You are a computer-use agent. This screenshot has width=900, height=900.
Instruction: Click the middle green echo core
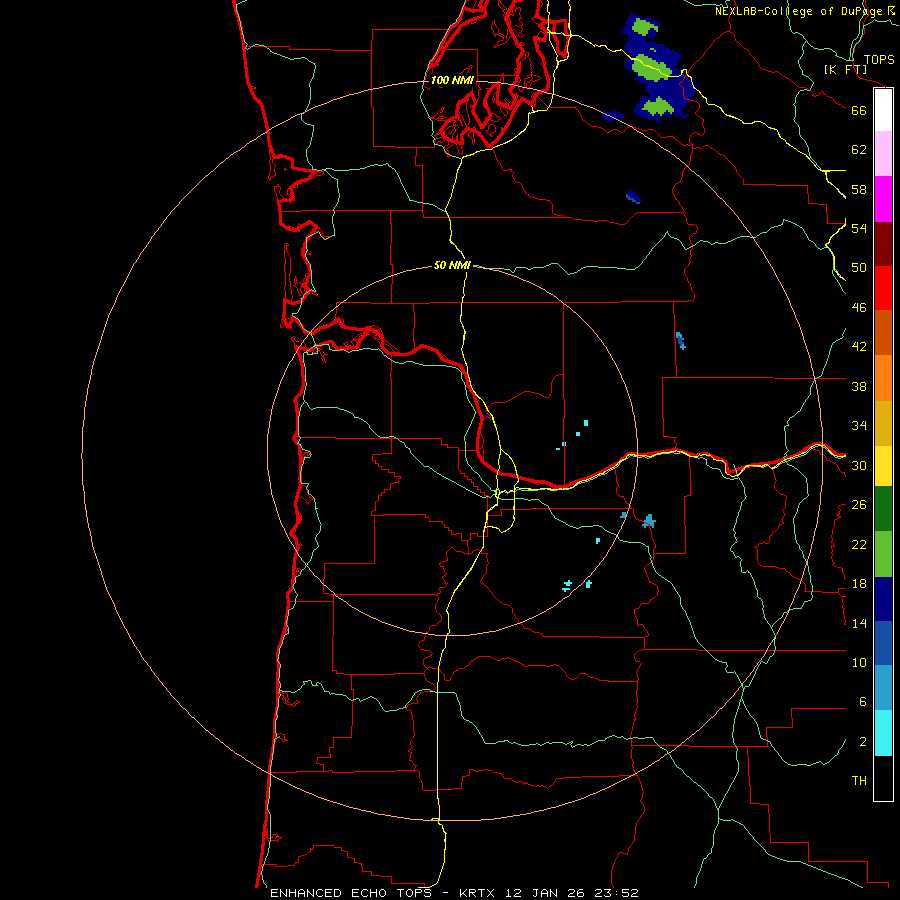tap(651, 67)
